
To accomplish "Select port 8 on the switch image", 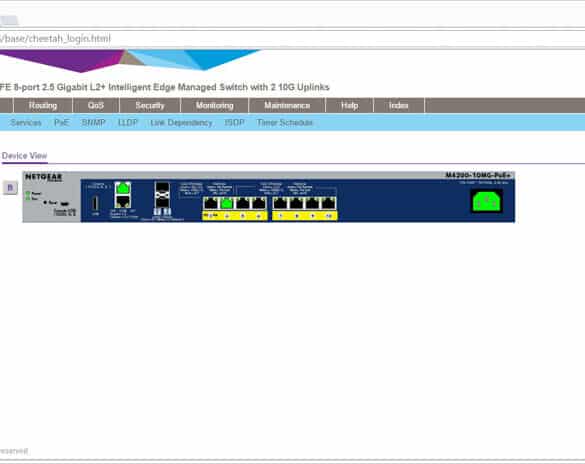I will (x=328, y=203).
